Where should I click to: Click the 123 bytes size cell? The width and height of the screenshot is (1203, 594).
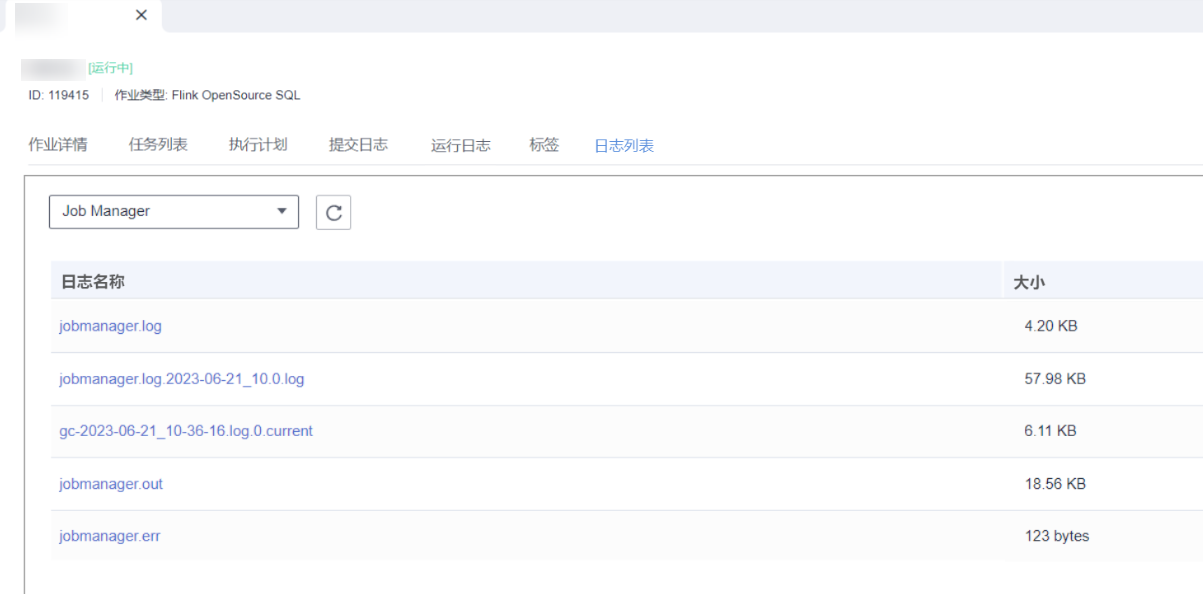coord(1057,536)
